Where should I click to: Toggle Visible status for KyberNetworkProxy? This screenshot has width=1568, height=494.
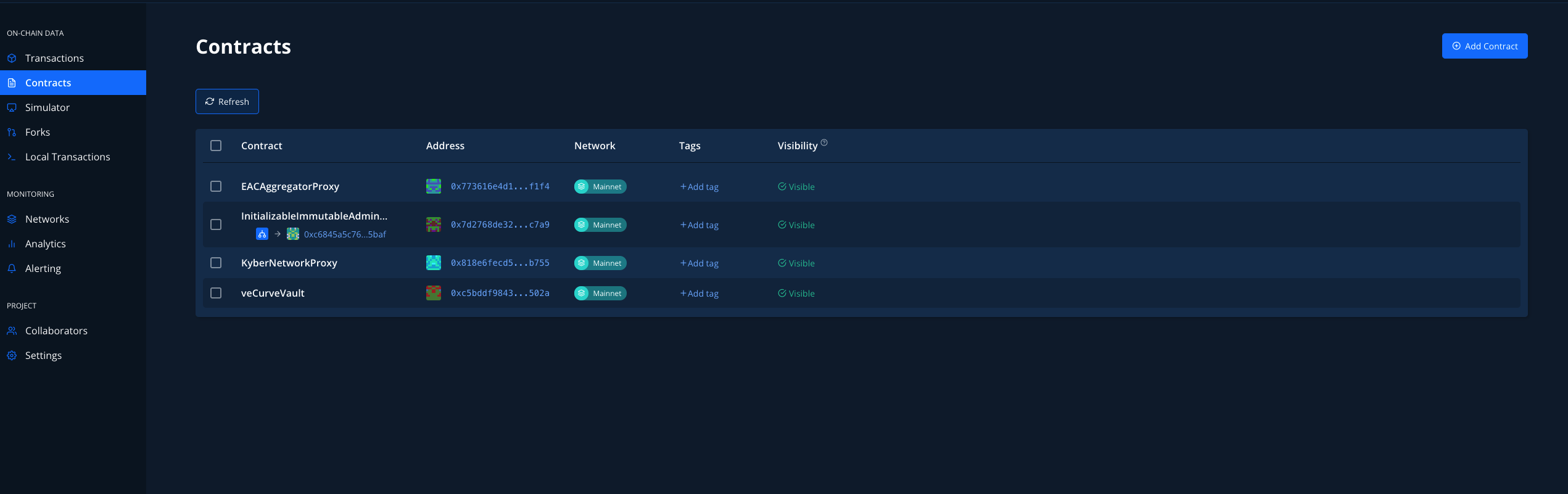click(796, 263)
